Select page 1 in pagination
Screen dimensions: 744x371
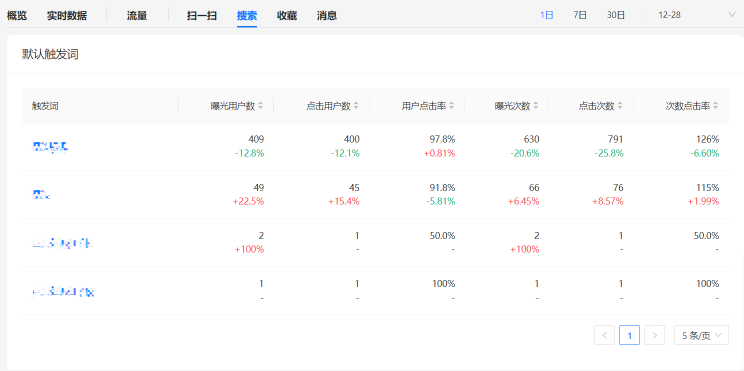coord(630,335)
